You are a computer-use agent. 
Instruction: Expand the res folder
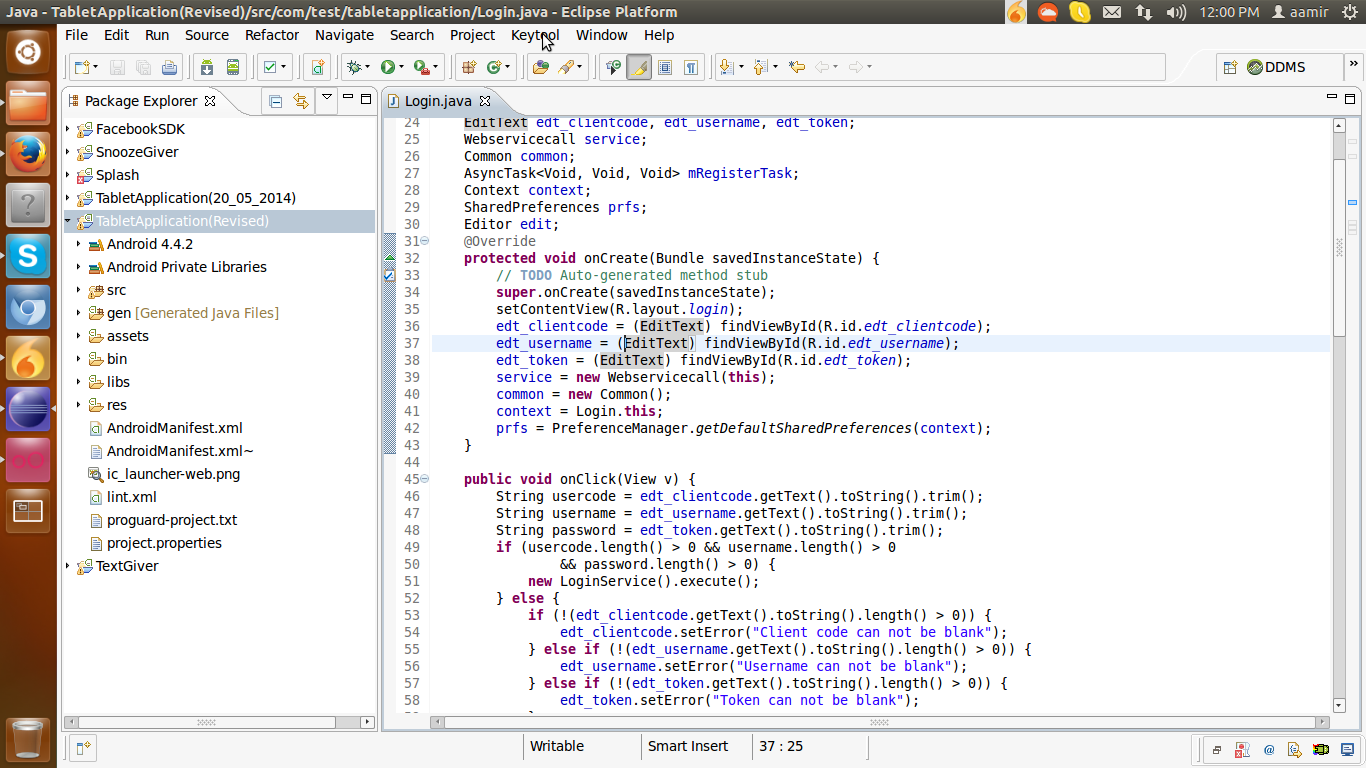[79, 405]
